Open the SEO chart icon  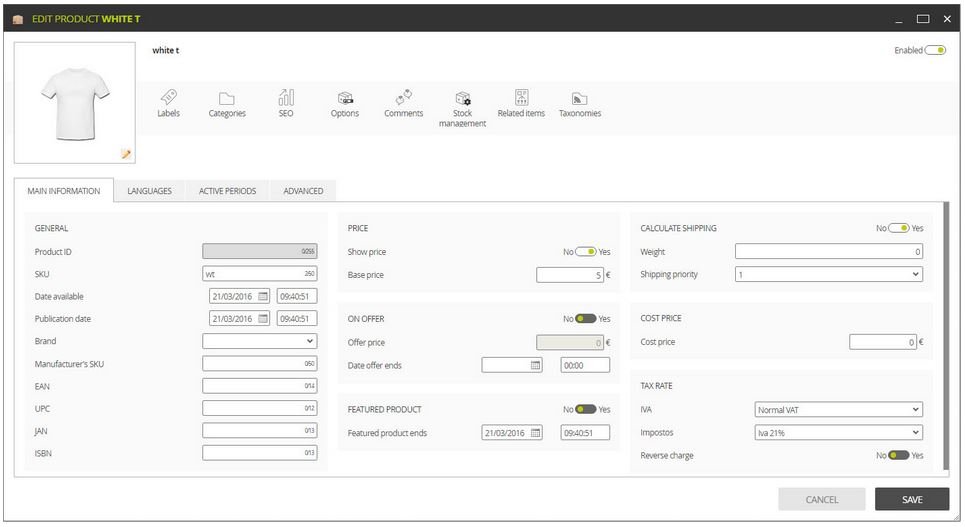[x=286, y=97]
